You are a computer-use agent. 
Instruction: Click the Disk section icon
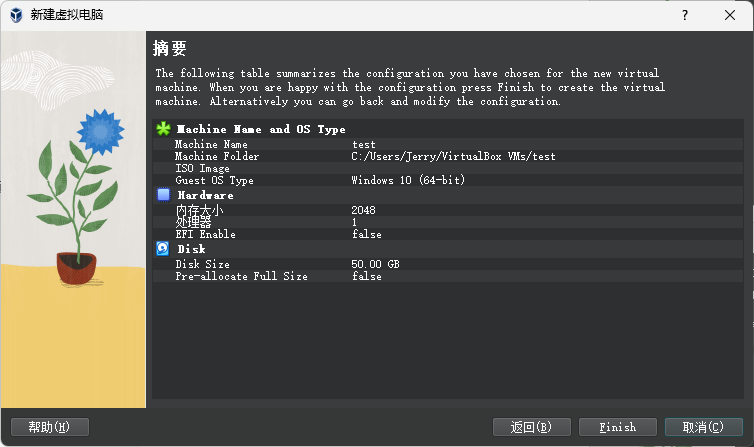click(x=164, y=248)
